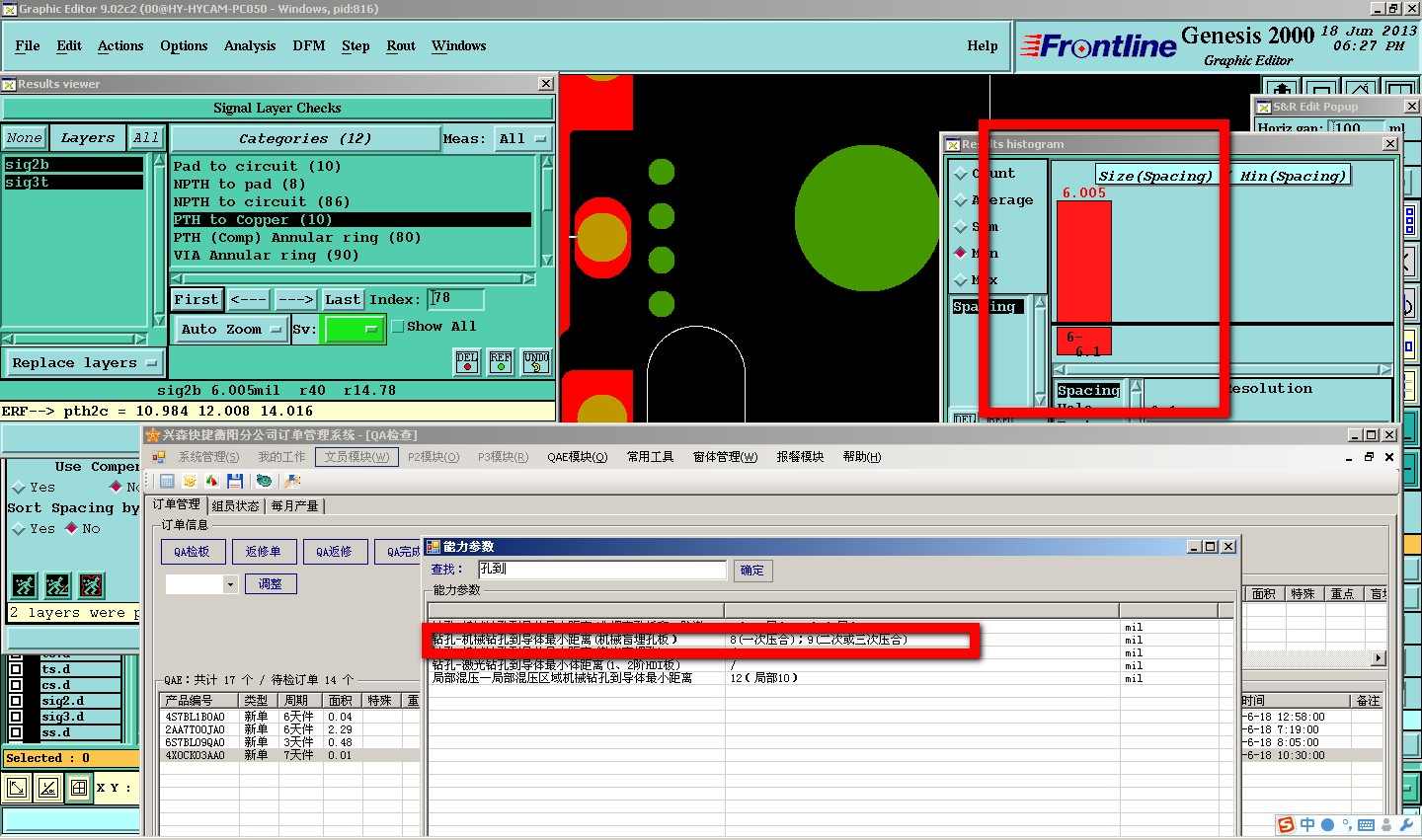
Task: Click the UNDO icon in Results viewer
Action: (536, 362)
